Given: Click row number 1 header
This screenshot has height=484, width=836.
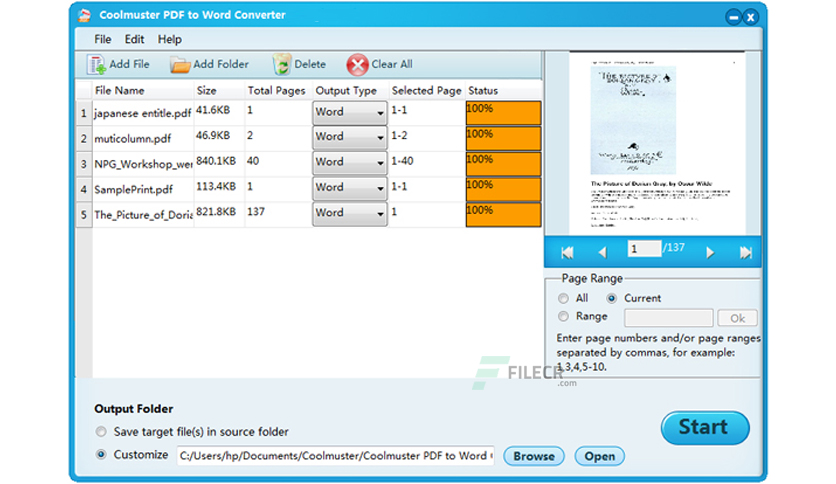Looking at the screenshot, I should pos(84,113).
